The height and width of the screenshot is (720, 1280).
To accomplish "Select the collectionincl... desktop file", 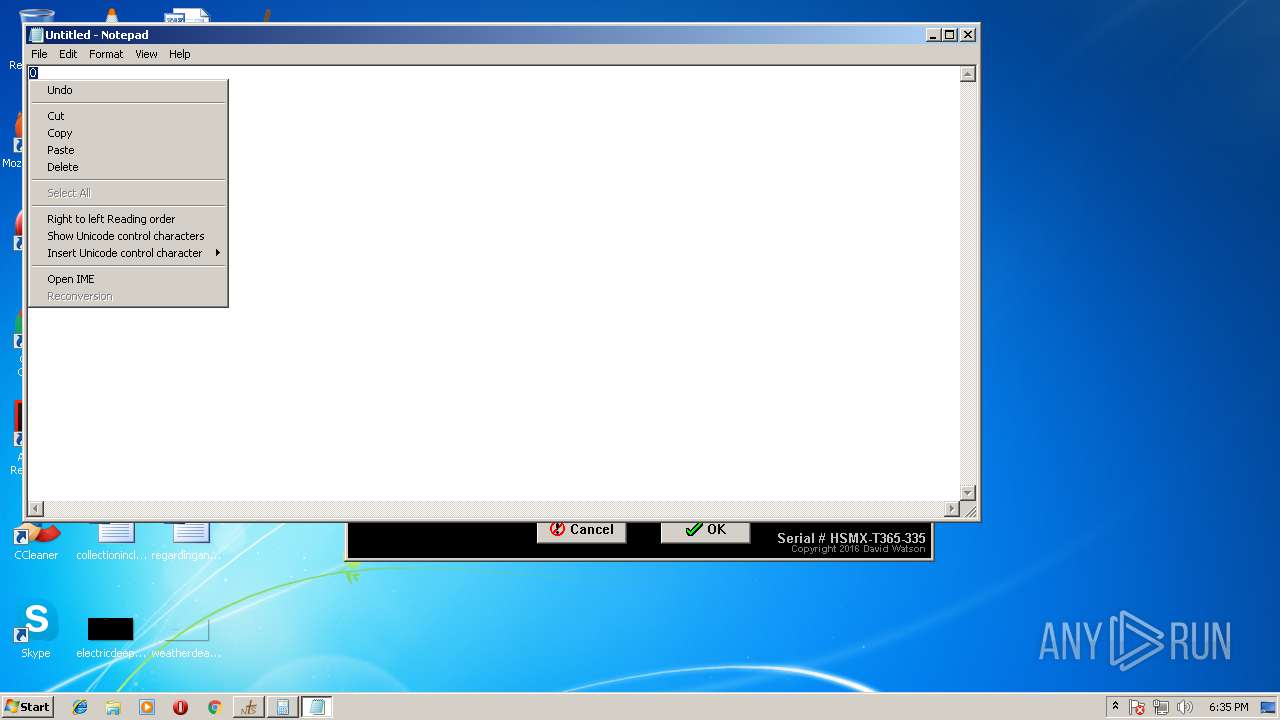I will (112, 540).
